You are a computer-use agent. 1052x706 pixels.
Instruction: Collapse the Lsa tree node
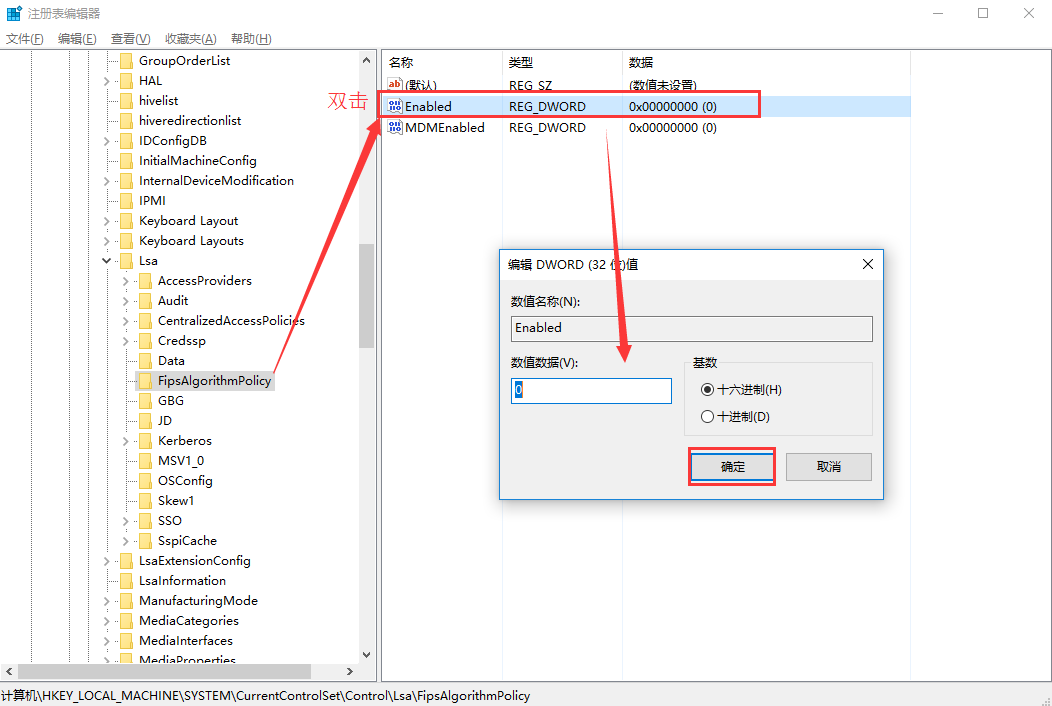pos(106,261)
